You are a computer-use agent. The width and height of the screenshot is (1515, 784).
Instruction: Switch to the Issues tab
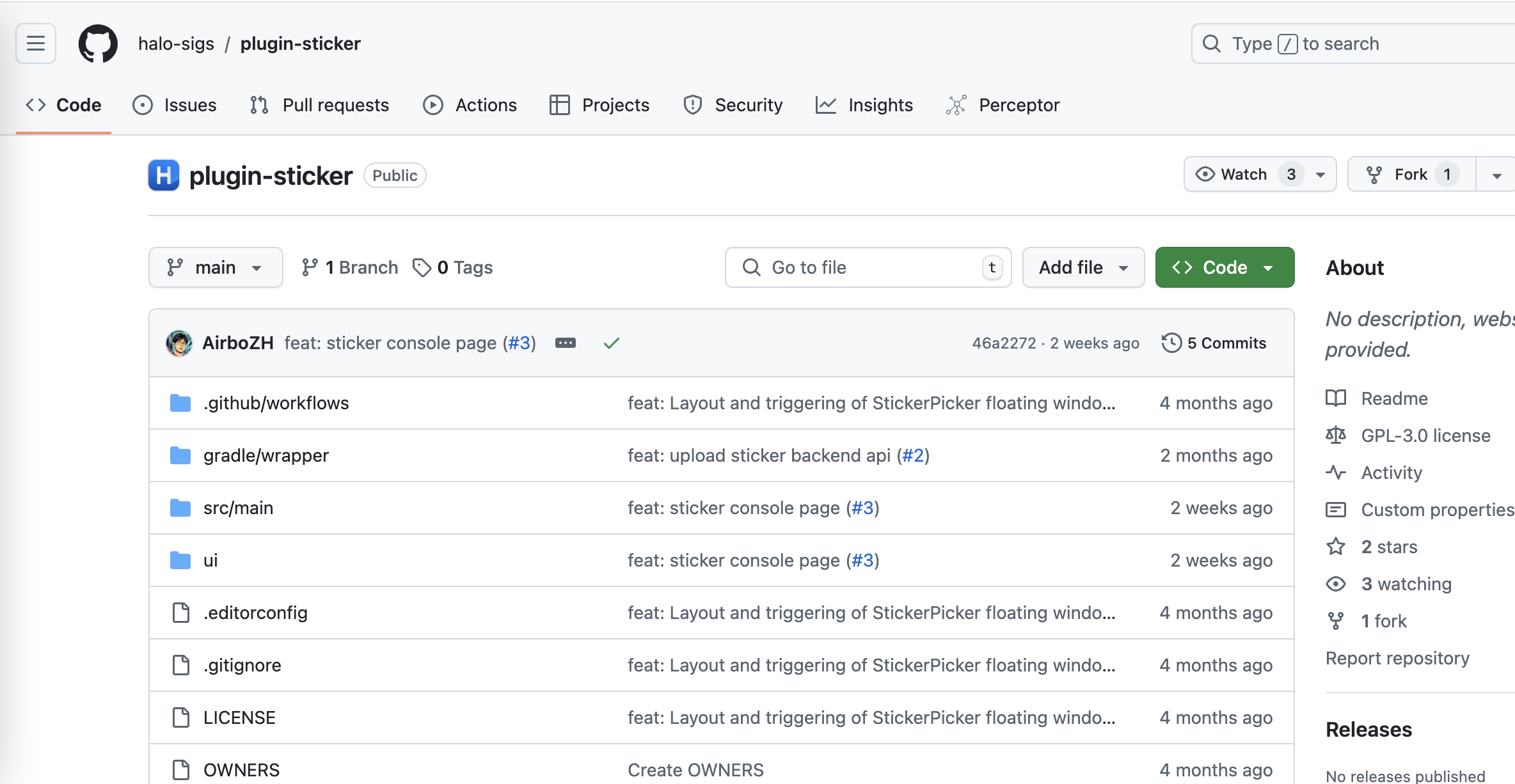[x=175, y=105]
